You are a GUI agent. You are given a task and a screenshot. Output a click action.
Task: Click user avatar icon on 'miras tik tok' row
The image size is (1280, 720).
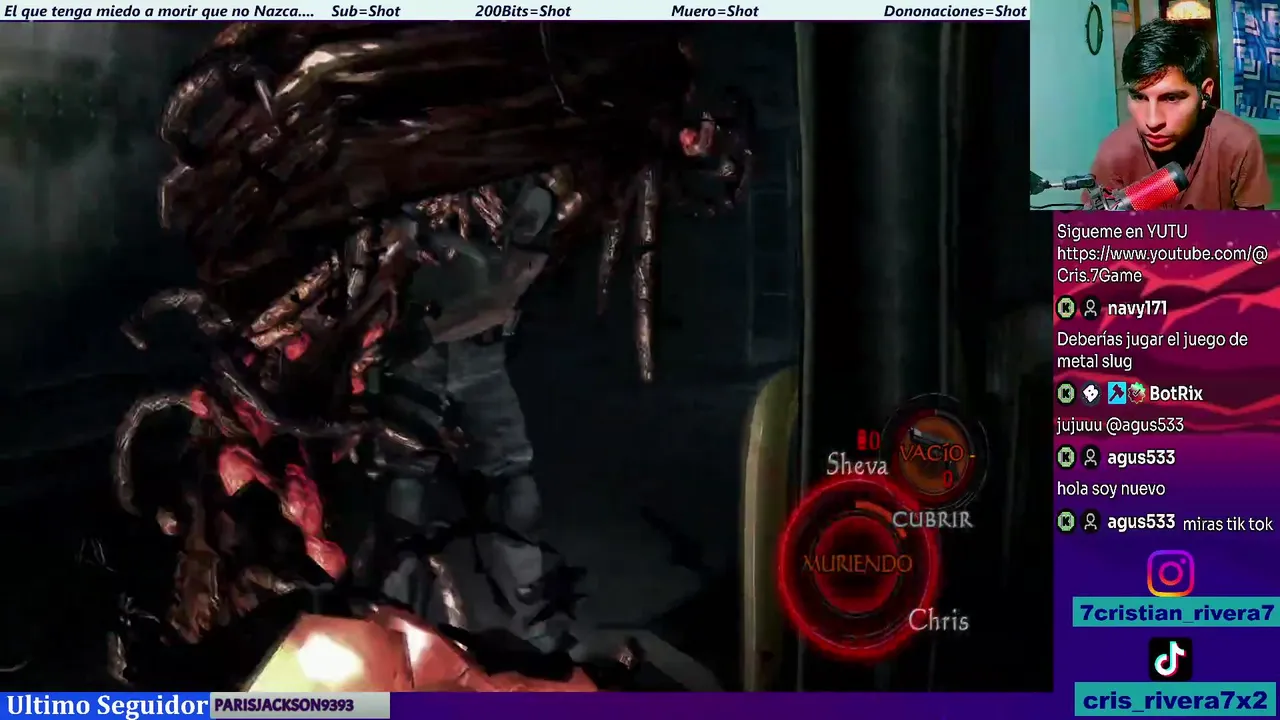click(1091, 522)
